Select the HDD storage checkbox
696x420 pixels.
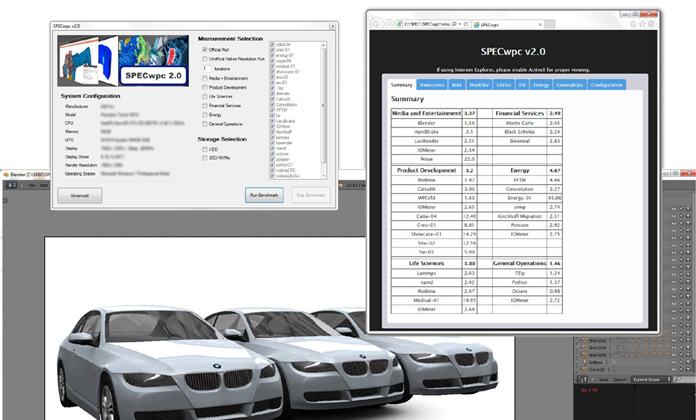[204, 150]
